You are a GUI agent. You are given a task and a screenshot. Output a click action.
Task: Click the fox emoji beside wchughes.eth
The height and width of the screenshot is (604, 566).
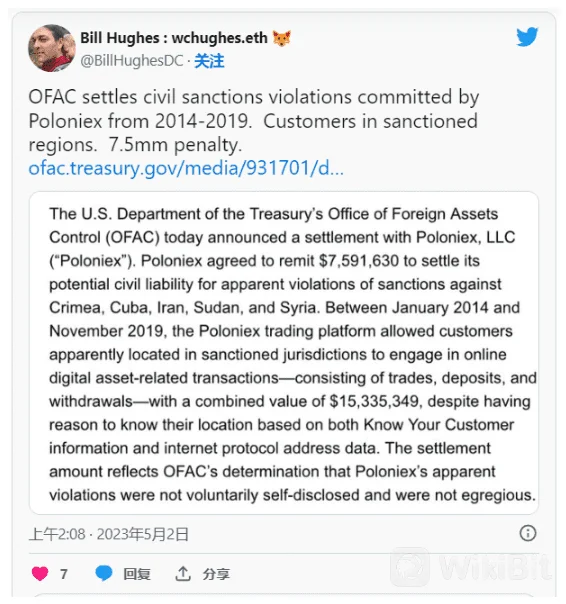pyautogui.click(x=282, y=38)
